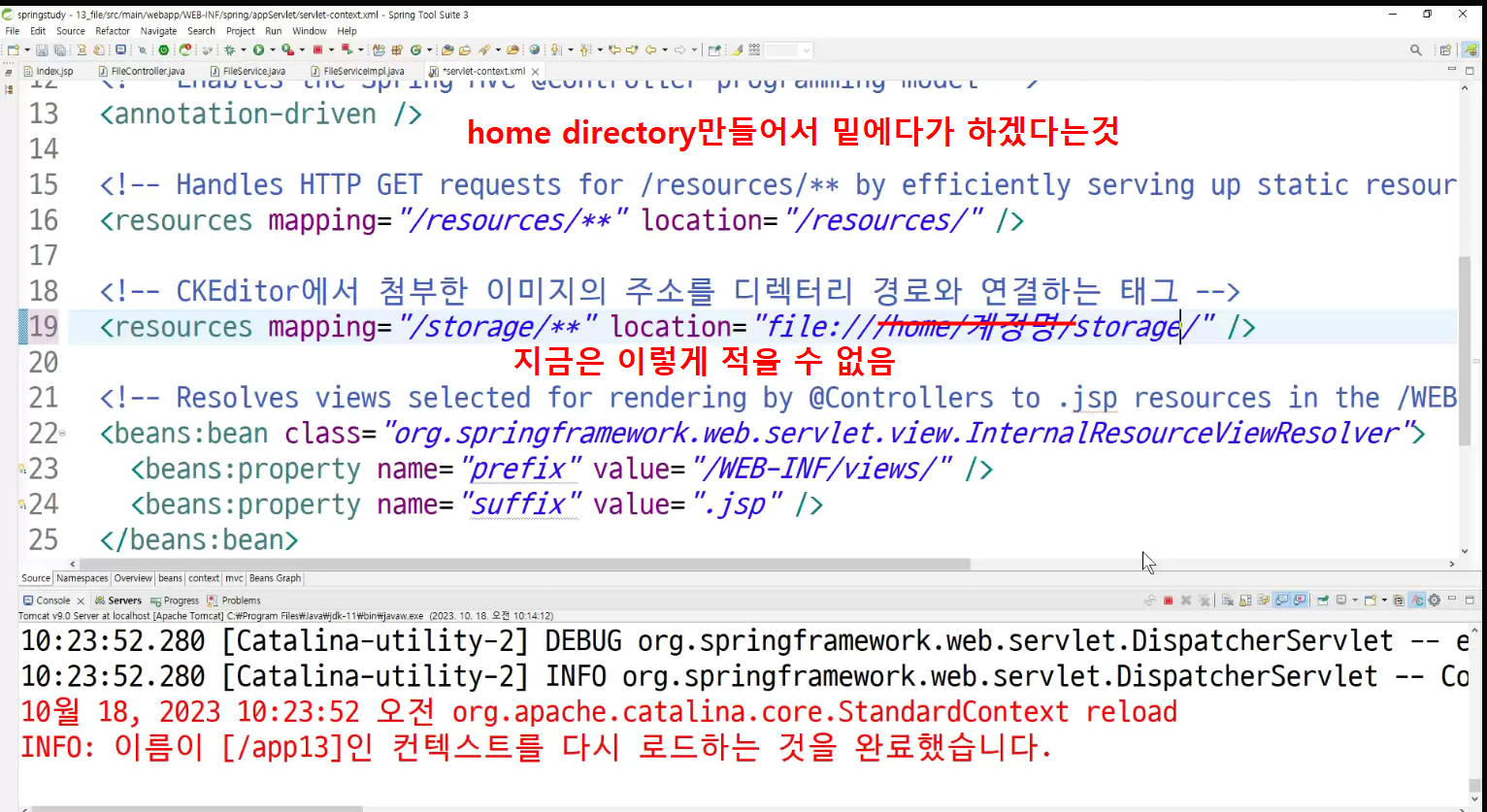Viewport: 1487px width, 812px height.
Task: Toggle Show Console on Standard Error change
Action: [1300, 601]
